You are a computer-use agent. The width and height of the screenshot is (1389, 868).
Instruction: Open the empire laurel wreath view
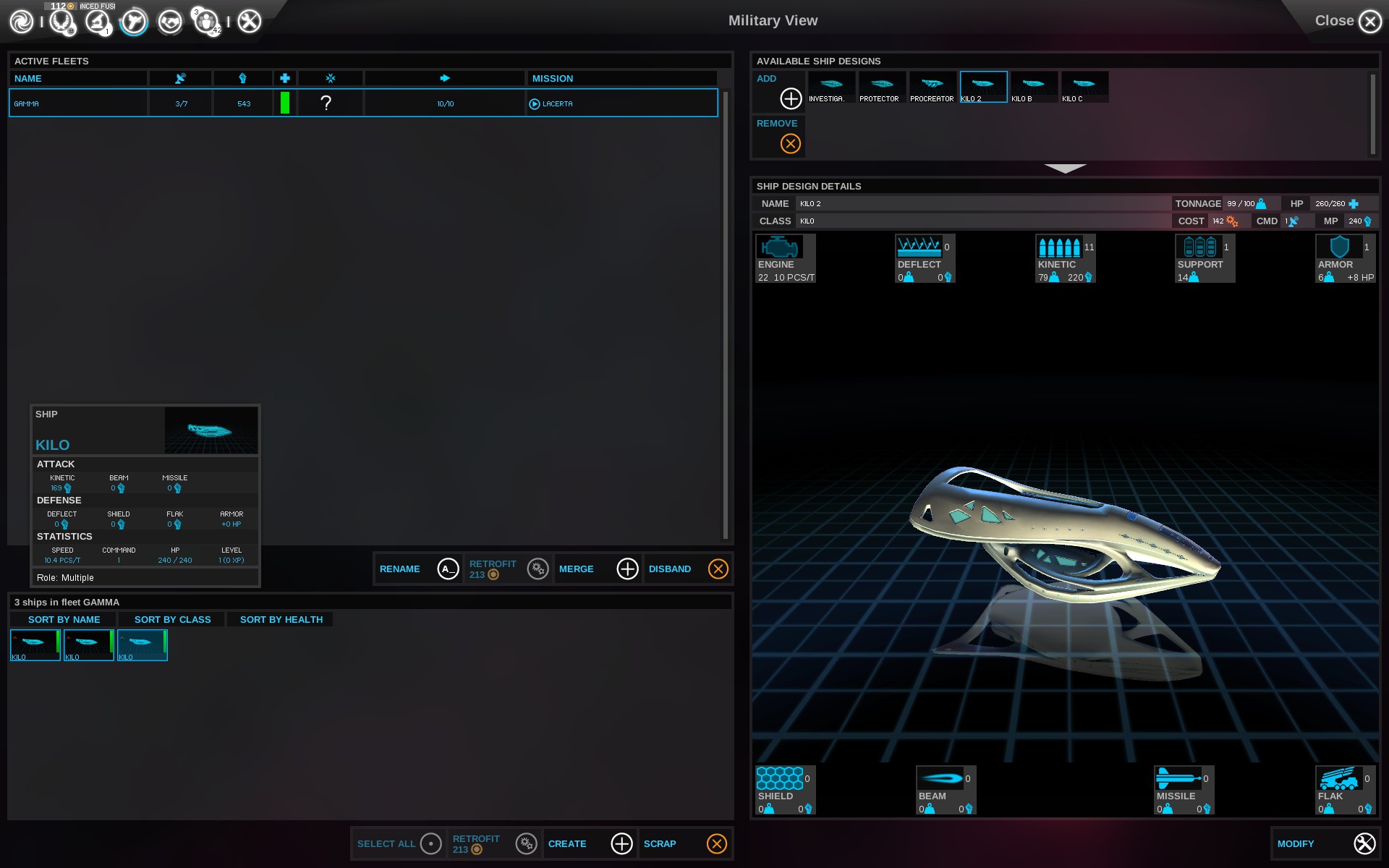(x=61, y=22)
